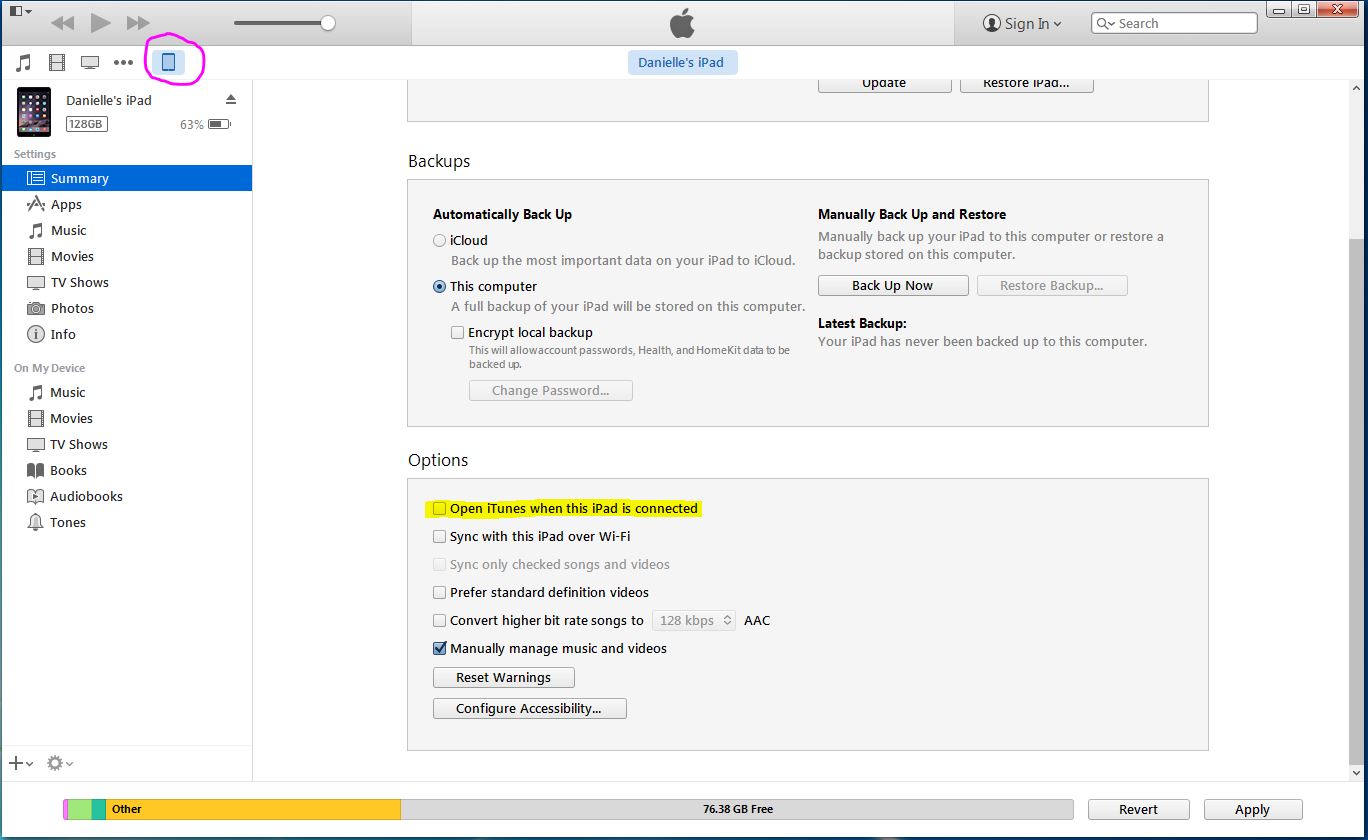Open the Sign In account menu
This screenshot has height=840, width=1368.
1022,23
